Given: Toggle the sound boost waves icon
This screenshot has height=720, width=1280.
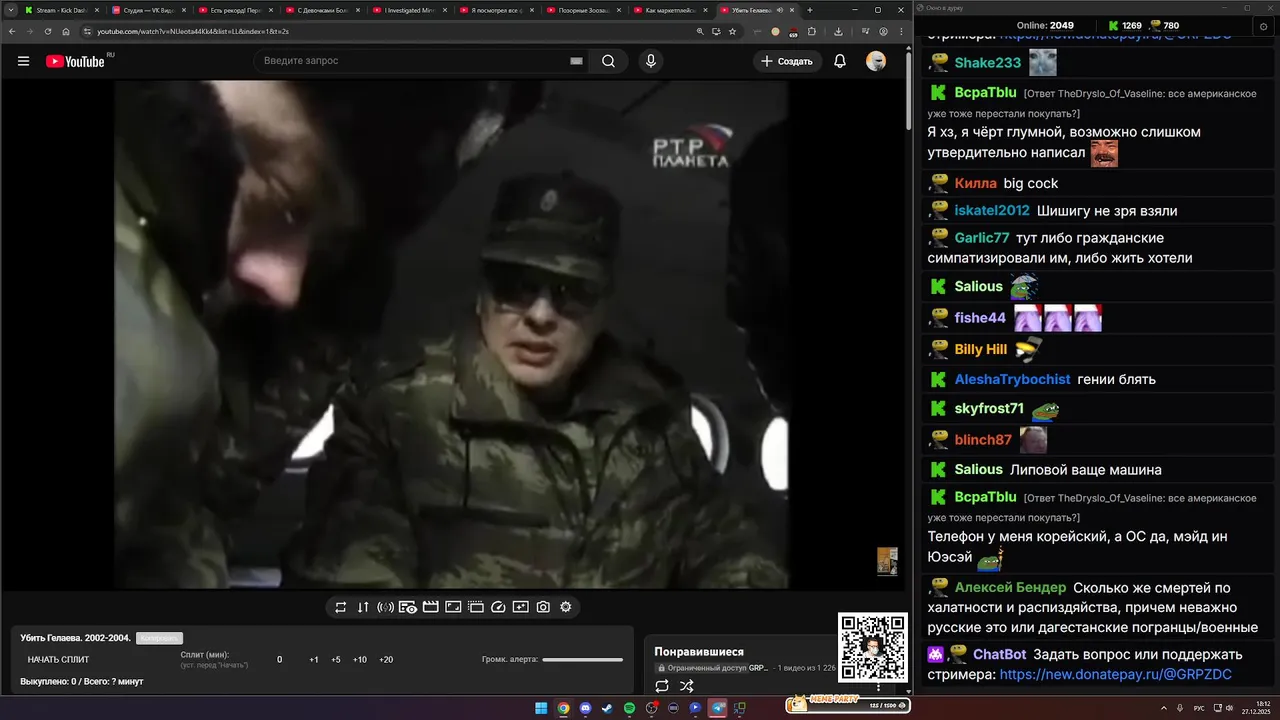Looking at the screenshot, I should (385, 607).
